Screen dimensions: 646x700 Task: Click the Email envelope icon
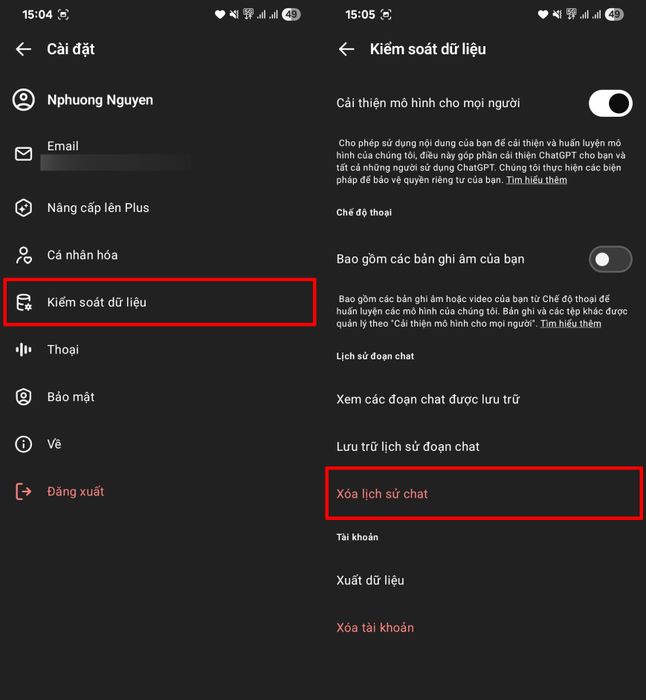click(x=24, y=154)
